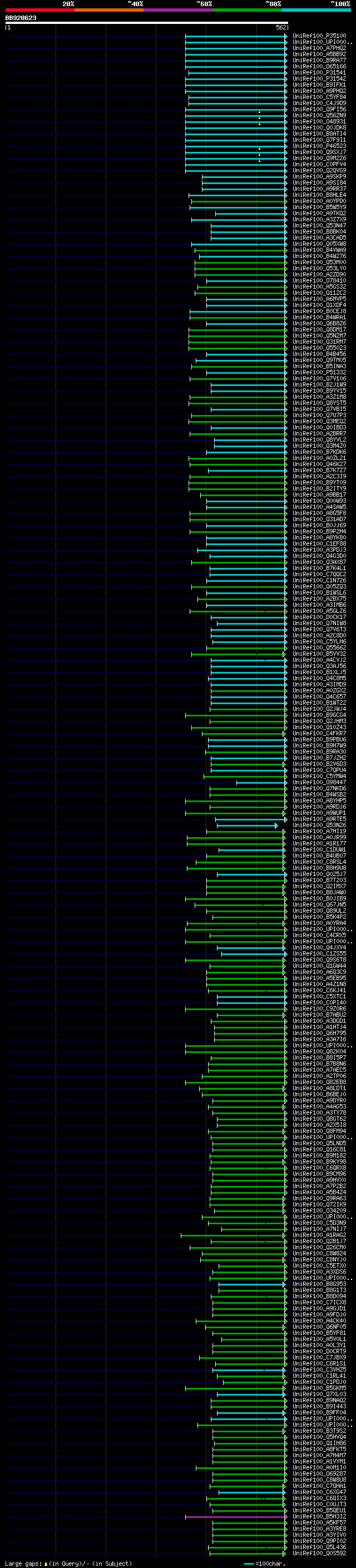Select hit label UniRef100_A8YHP5

(x=319, y=800)
